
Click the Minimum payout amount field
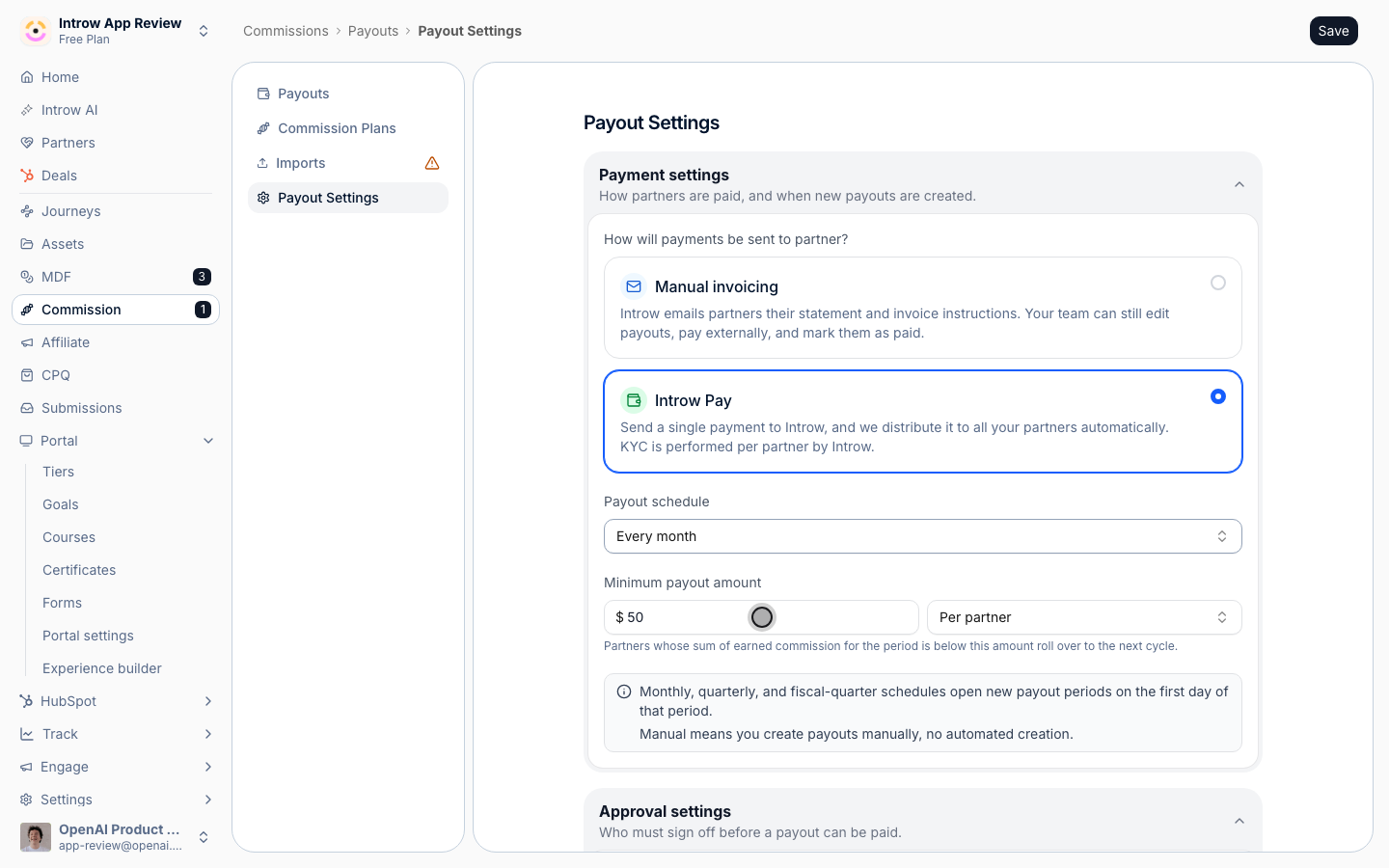(761, 617)
